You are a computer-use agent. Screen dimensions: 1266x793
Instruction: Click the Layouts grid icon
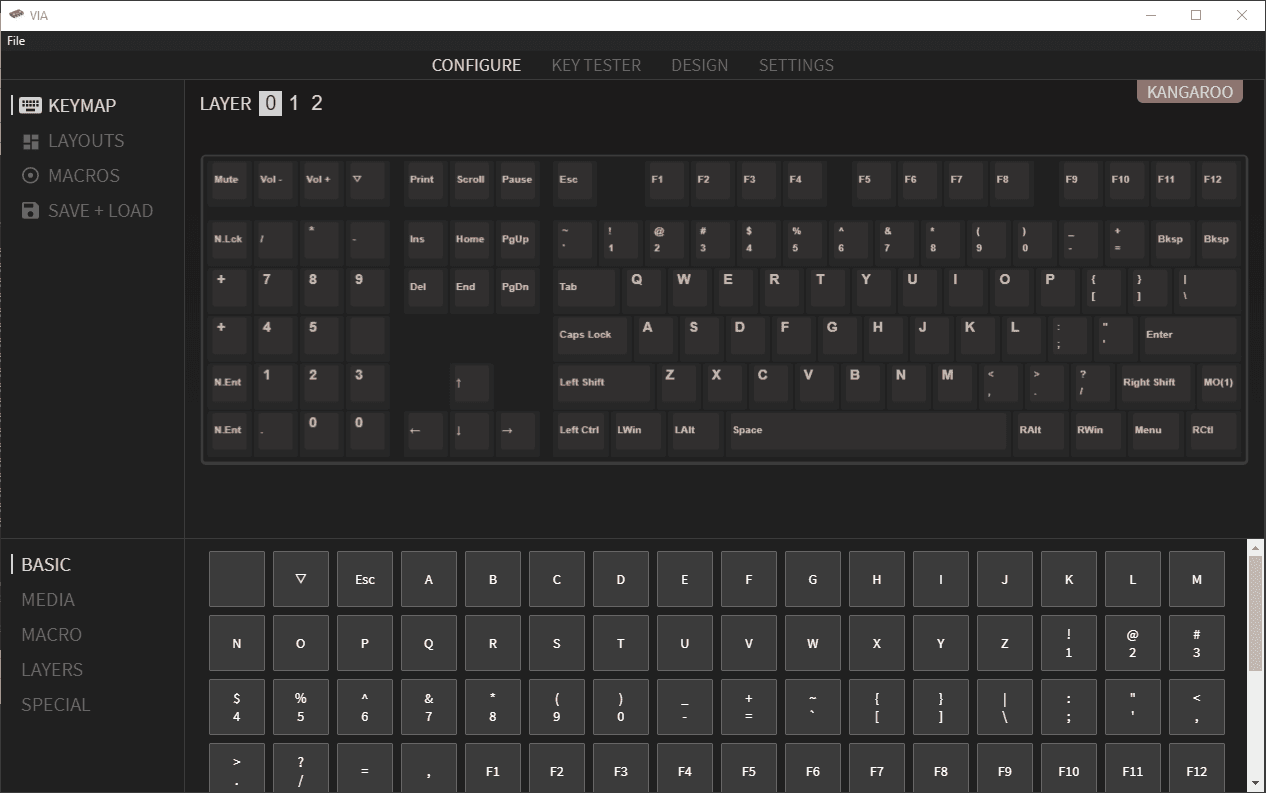coord(30,142)
